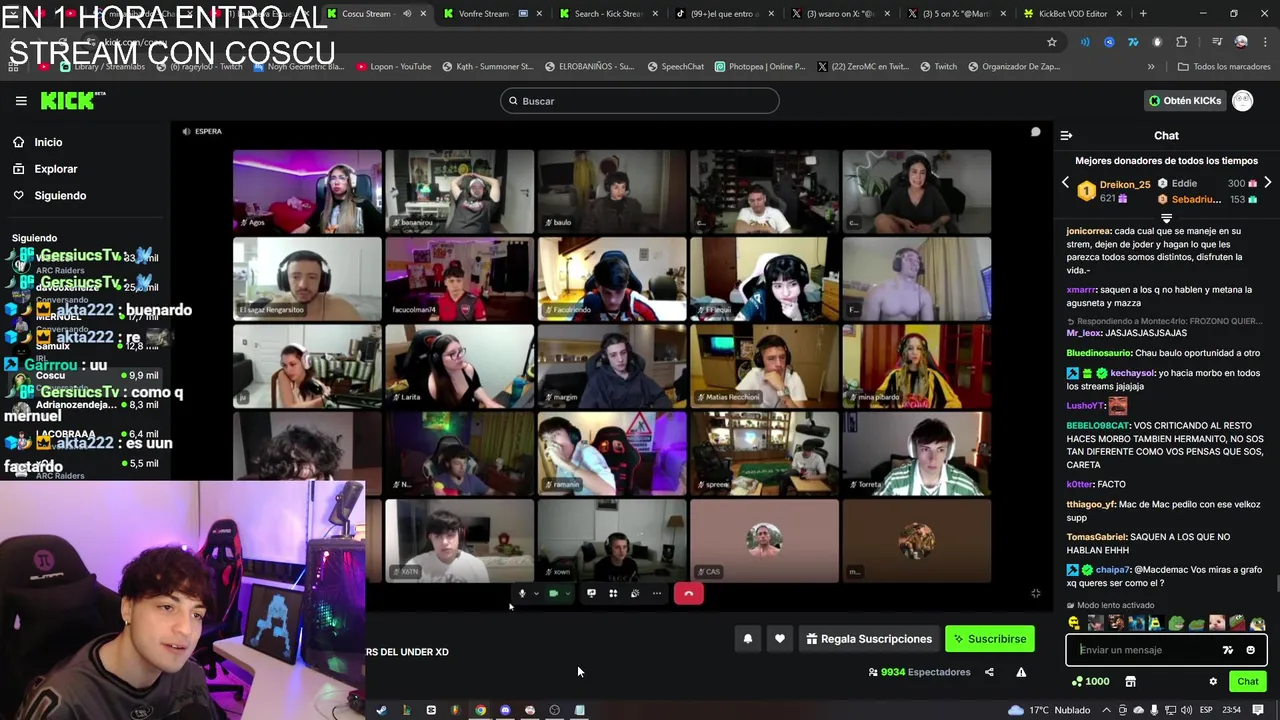The height and width of the screenshot is (720, 1280).
Task: Open Chrome from the taskbar
Action: (x=480, y=710)
